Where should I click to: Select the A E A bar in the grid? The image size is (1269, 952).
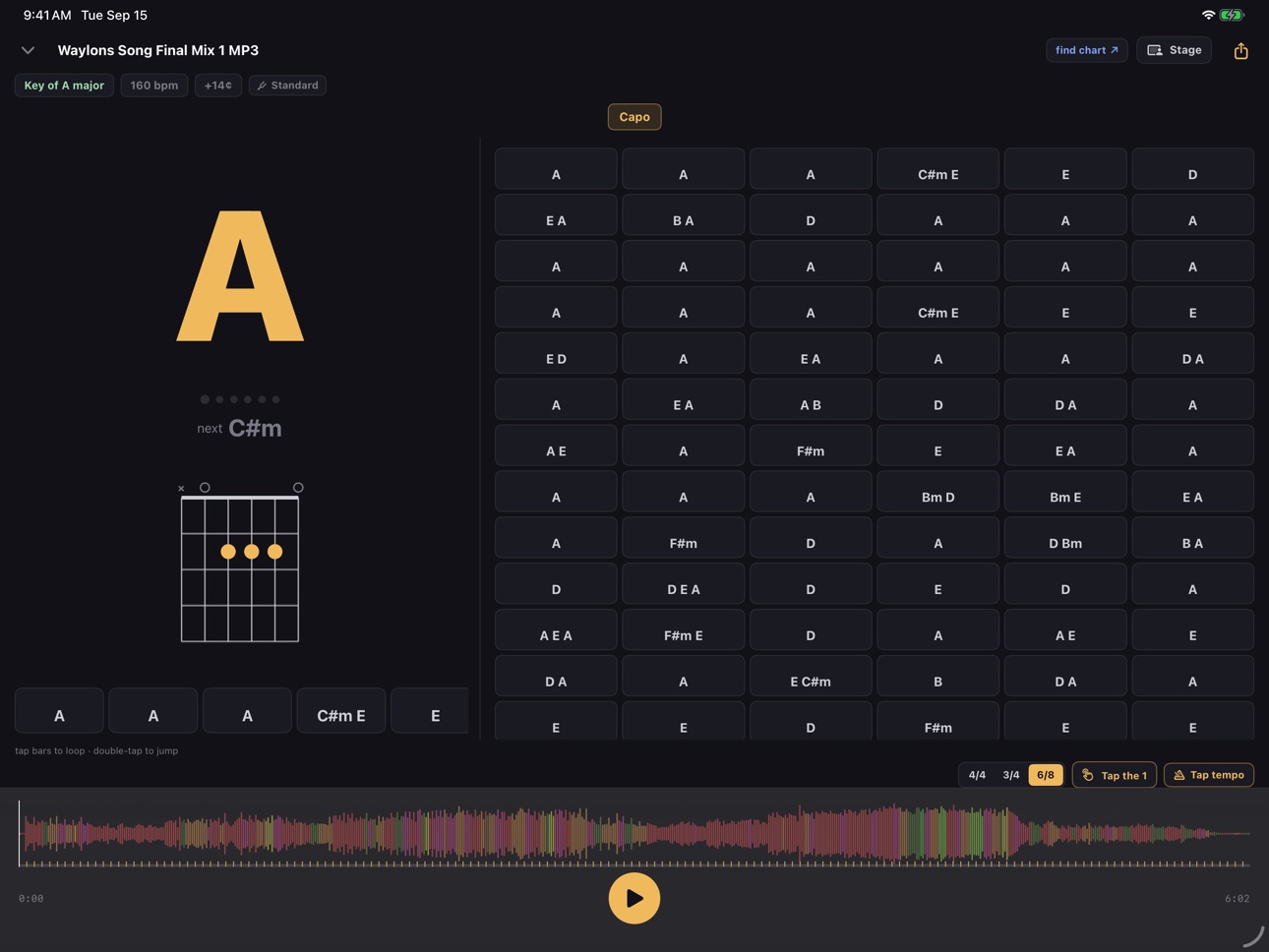[x=556, y=630]
